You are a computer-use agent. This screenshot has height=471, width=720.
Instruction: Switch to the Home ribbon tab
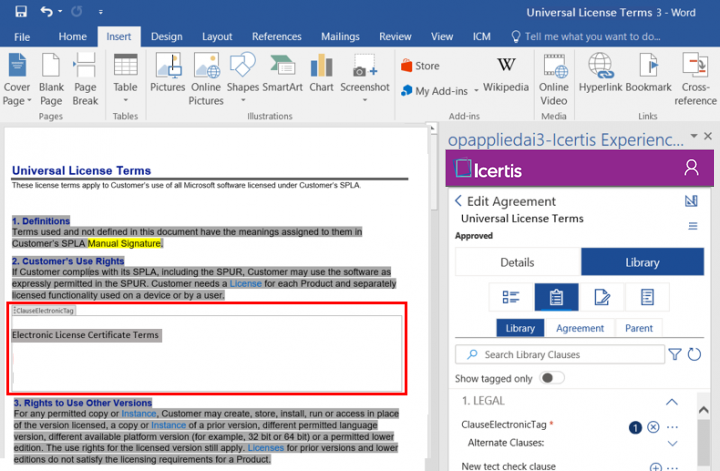[x=73, y=36]
